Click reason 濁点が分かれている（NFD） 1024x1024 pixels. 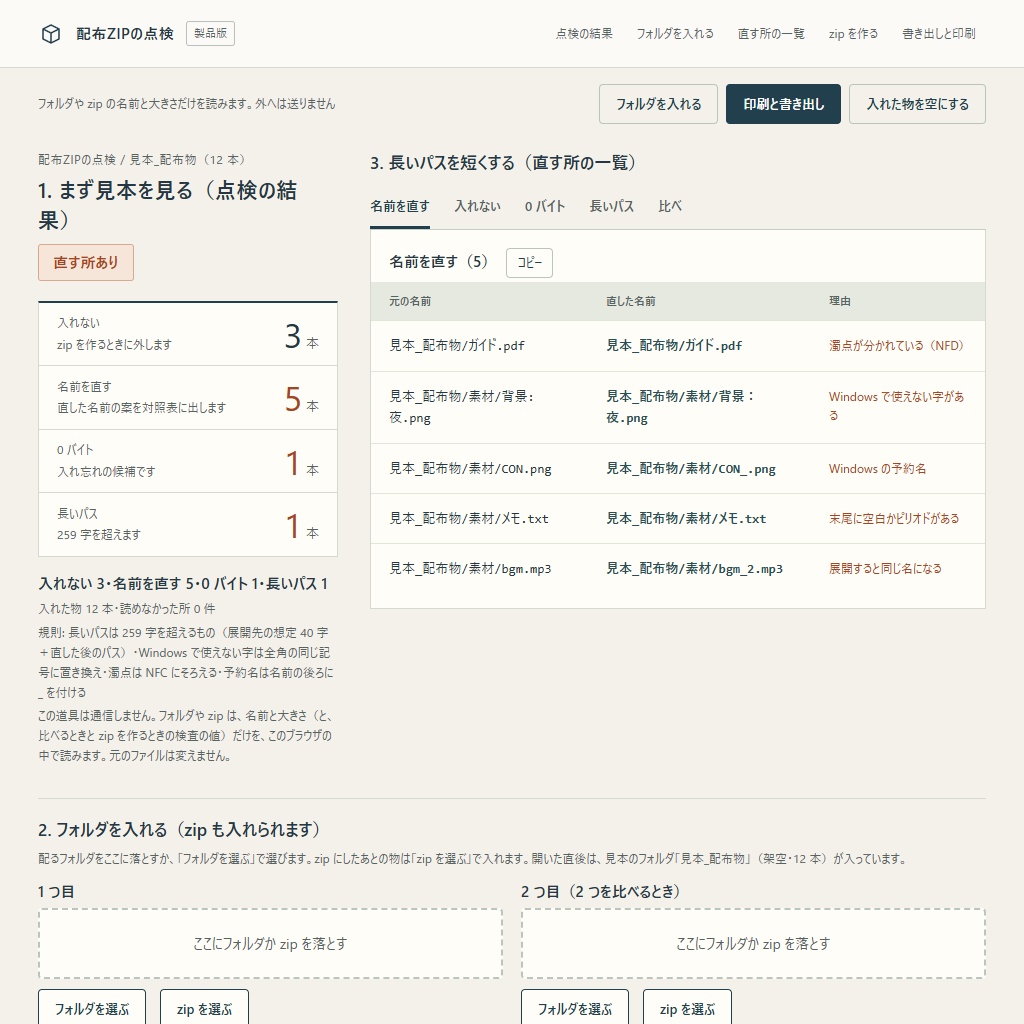897,345
